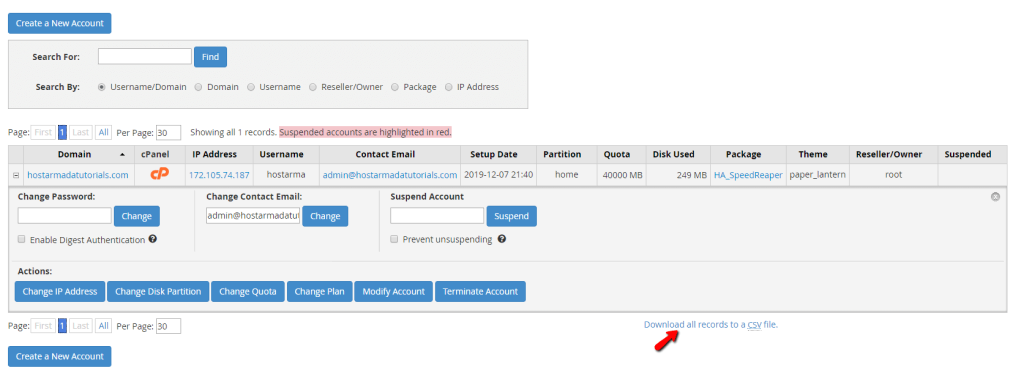Open cPanel via the orange cP icon
Image resolution: width=1024 pixels, height=387 pixels.
tap(159, 174)
